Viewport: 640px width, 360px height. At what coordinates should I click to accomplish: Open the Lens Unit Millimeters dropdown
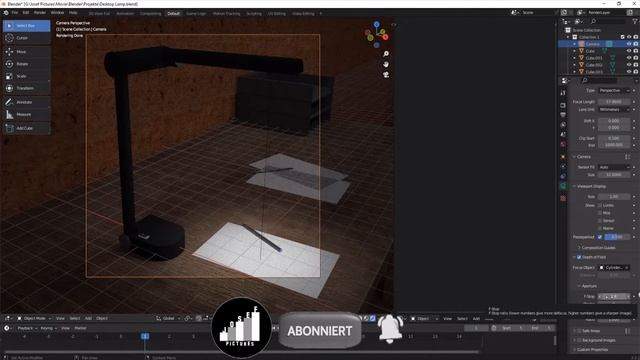click(x=614, y=110)
